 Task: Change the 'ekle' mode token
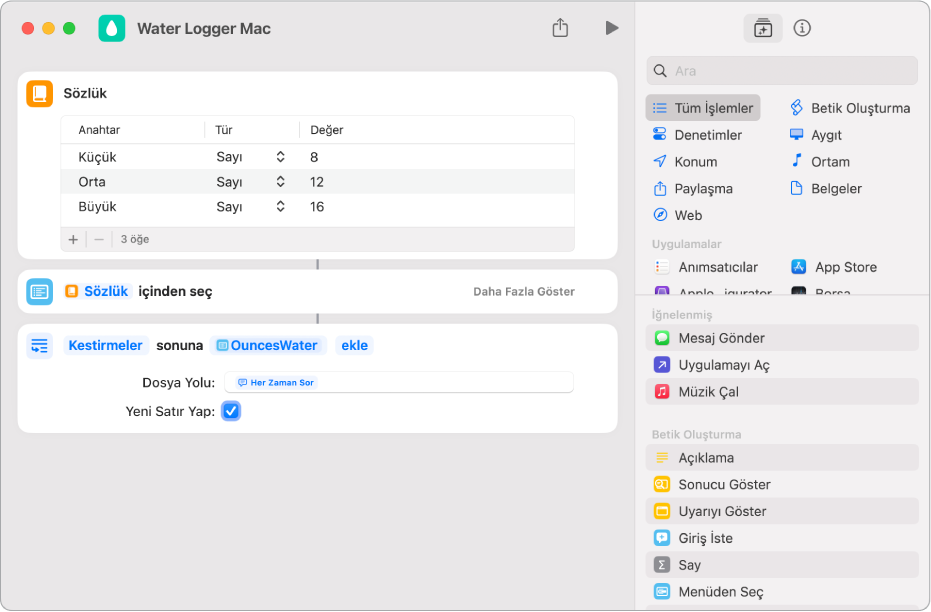pos(354,345)
